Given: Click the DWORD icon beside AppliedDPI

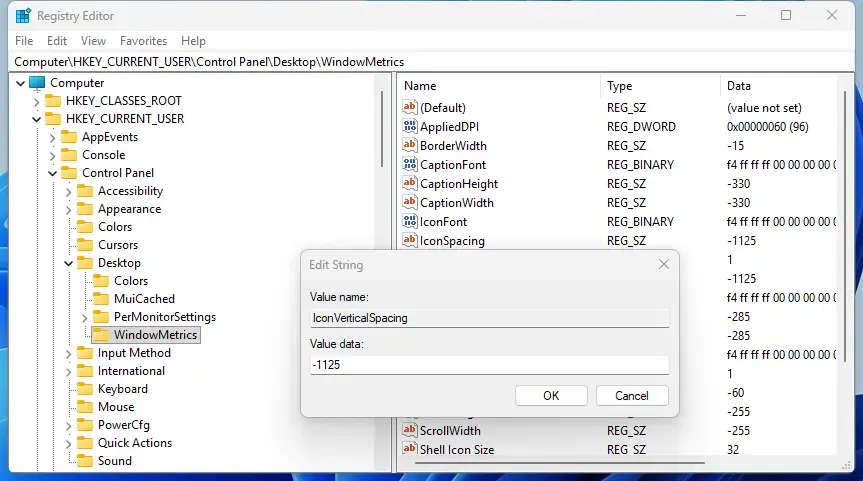Looking at the screenshot, I should tap(409, 127).
